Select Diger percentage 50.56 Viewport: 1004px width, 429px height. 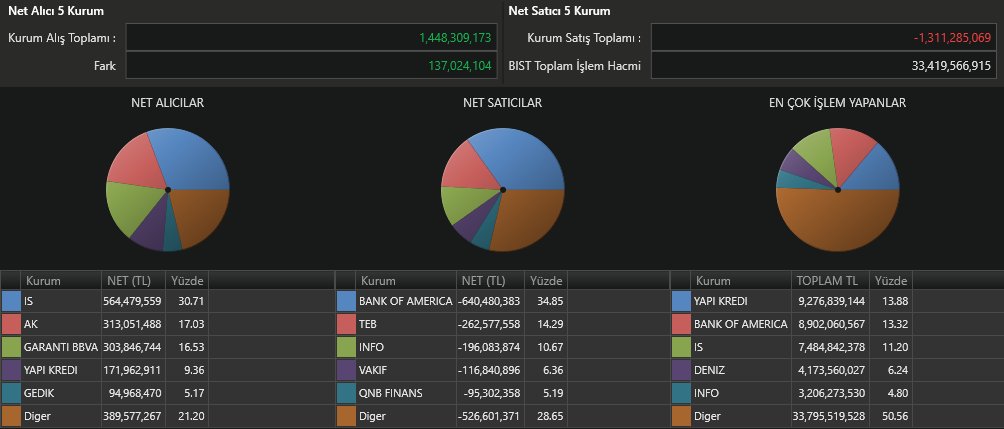[x=895, y=416]
